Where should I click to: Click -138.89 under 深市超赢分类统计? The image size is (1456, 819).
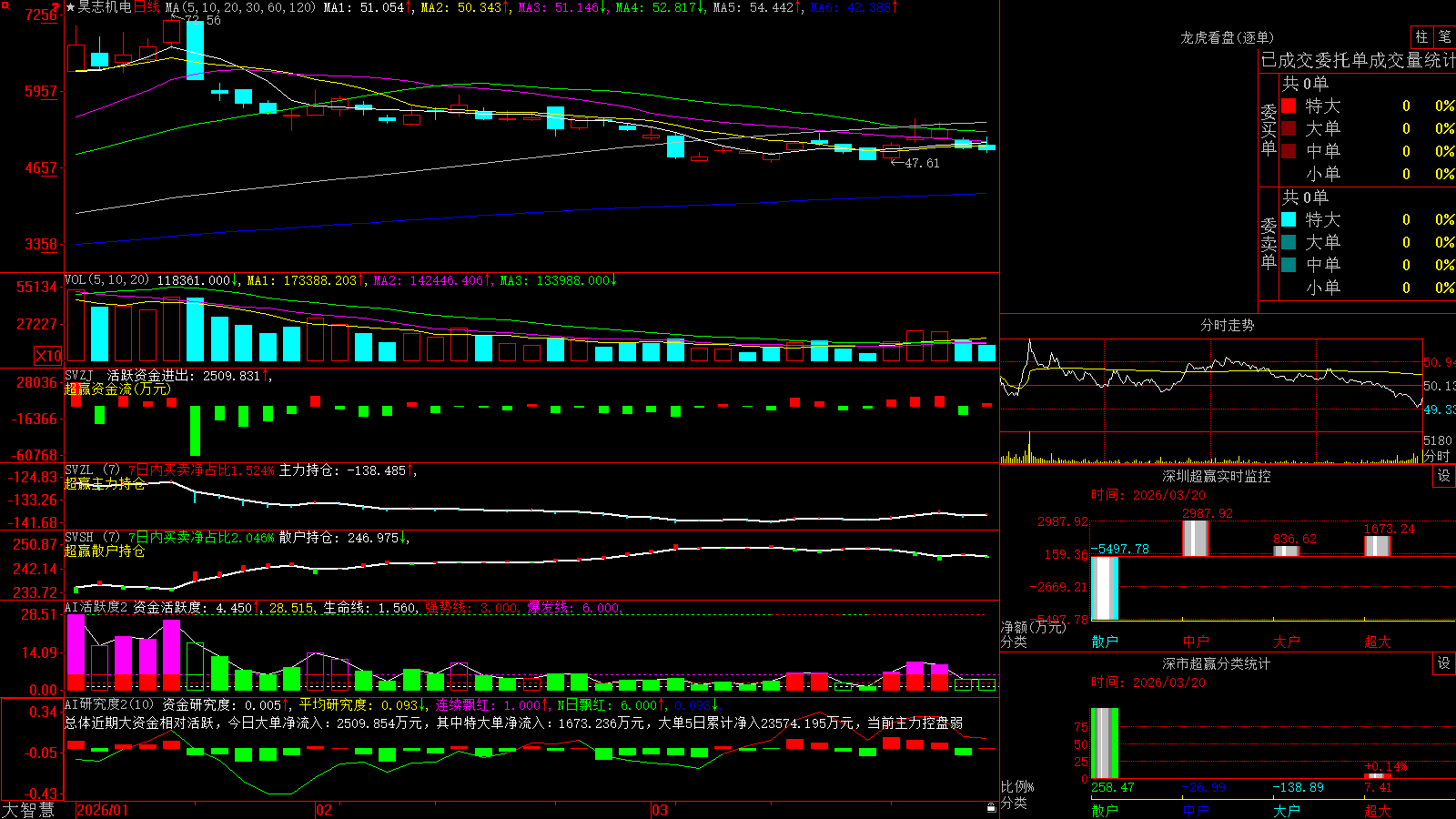[x=1298, y=787]
